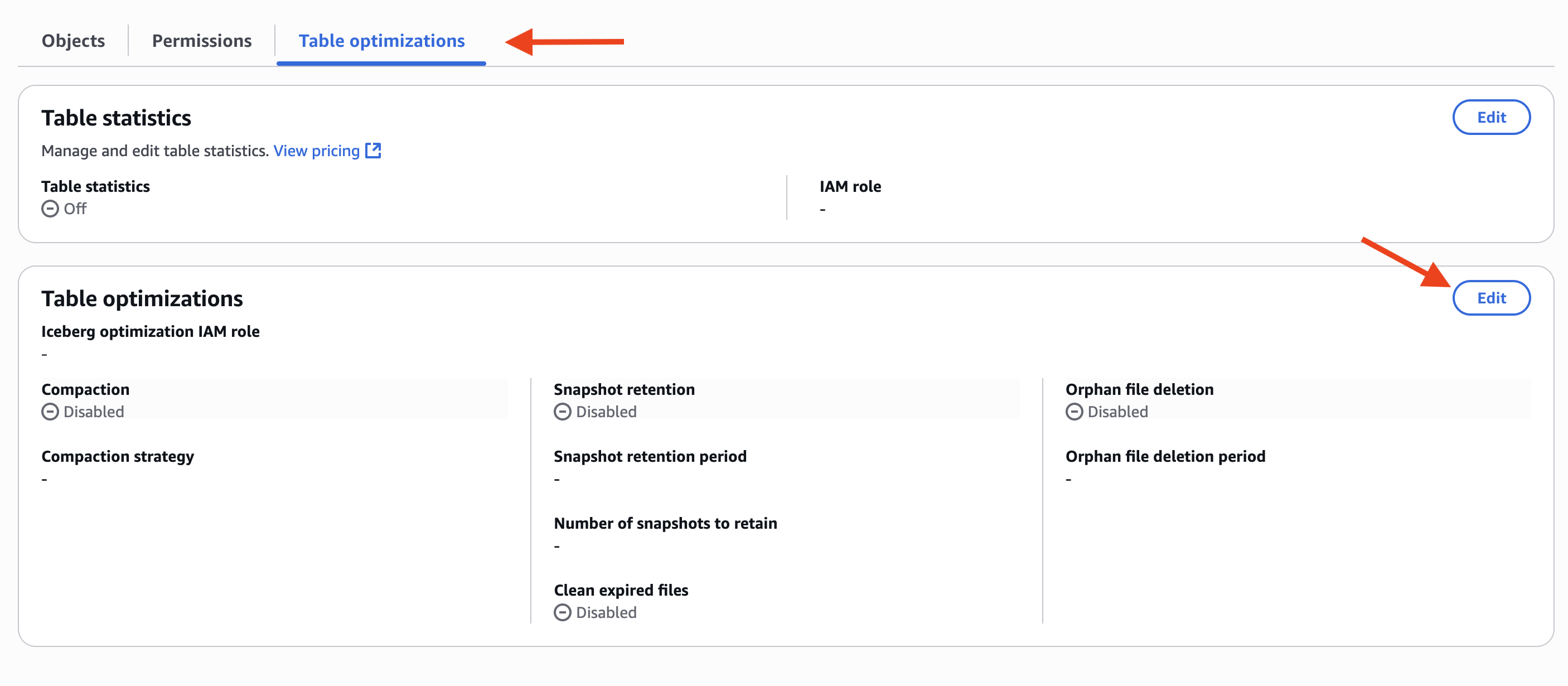Click the Disabled icon under Snapshot retention

563,412
